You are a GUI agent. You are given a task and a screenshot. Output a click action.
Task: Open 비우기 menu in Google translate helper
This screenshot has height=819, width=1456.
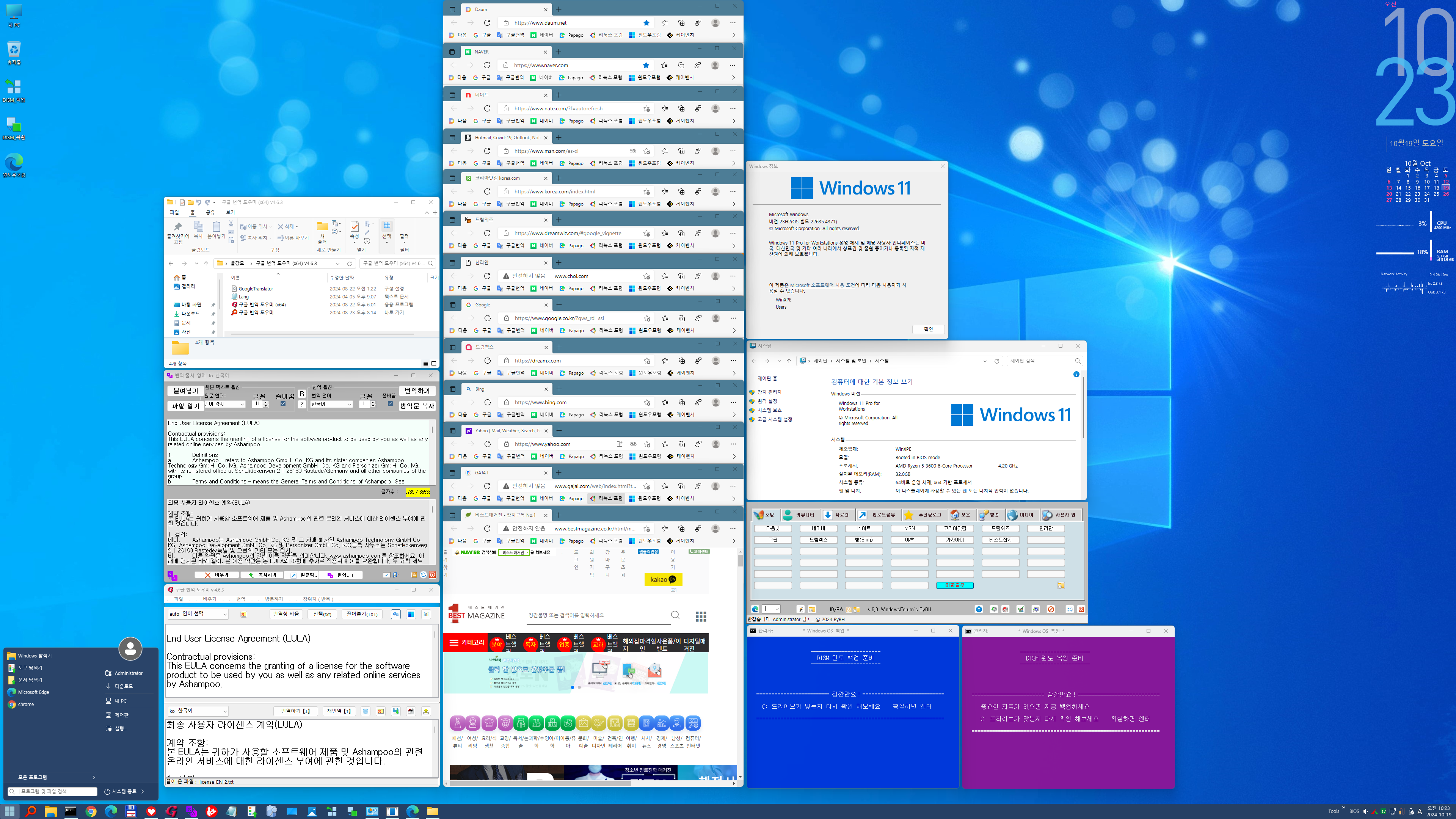(209, 599)
